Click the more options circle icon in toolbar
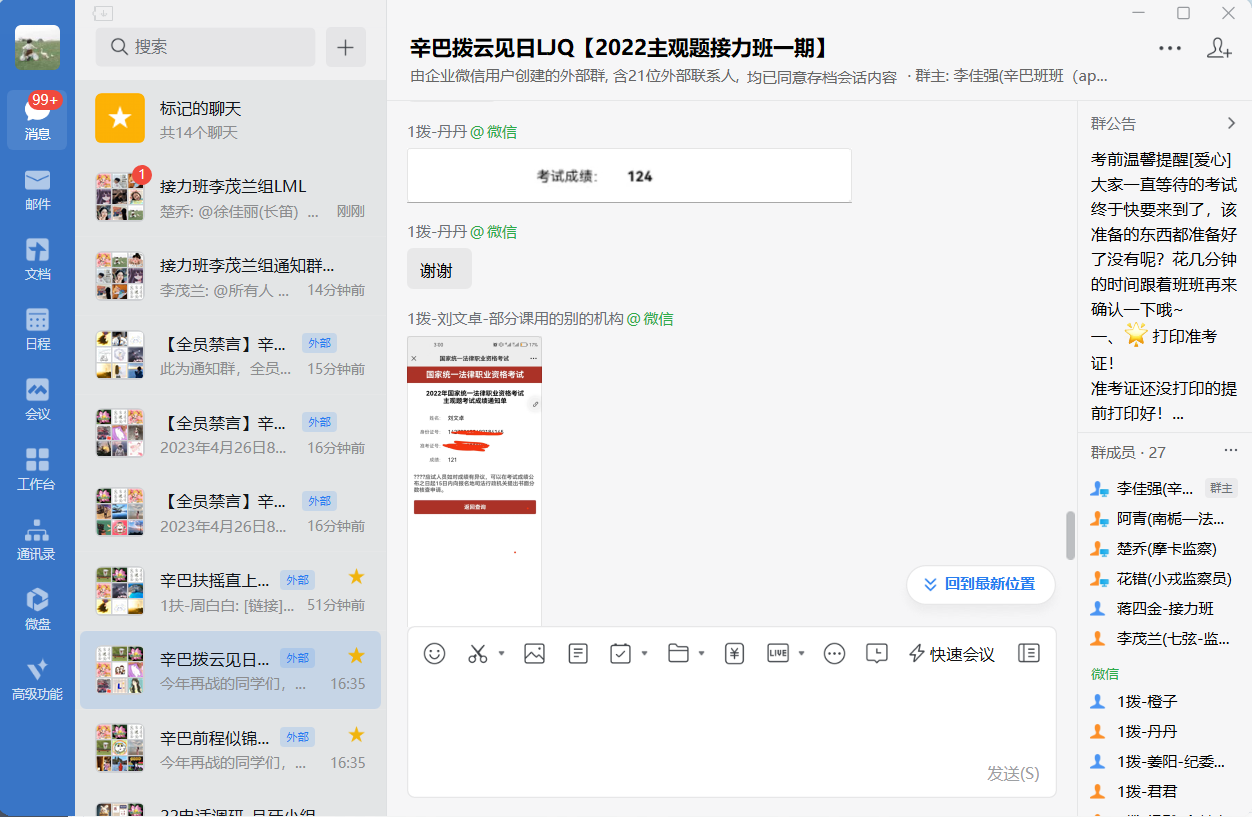 834,653
